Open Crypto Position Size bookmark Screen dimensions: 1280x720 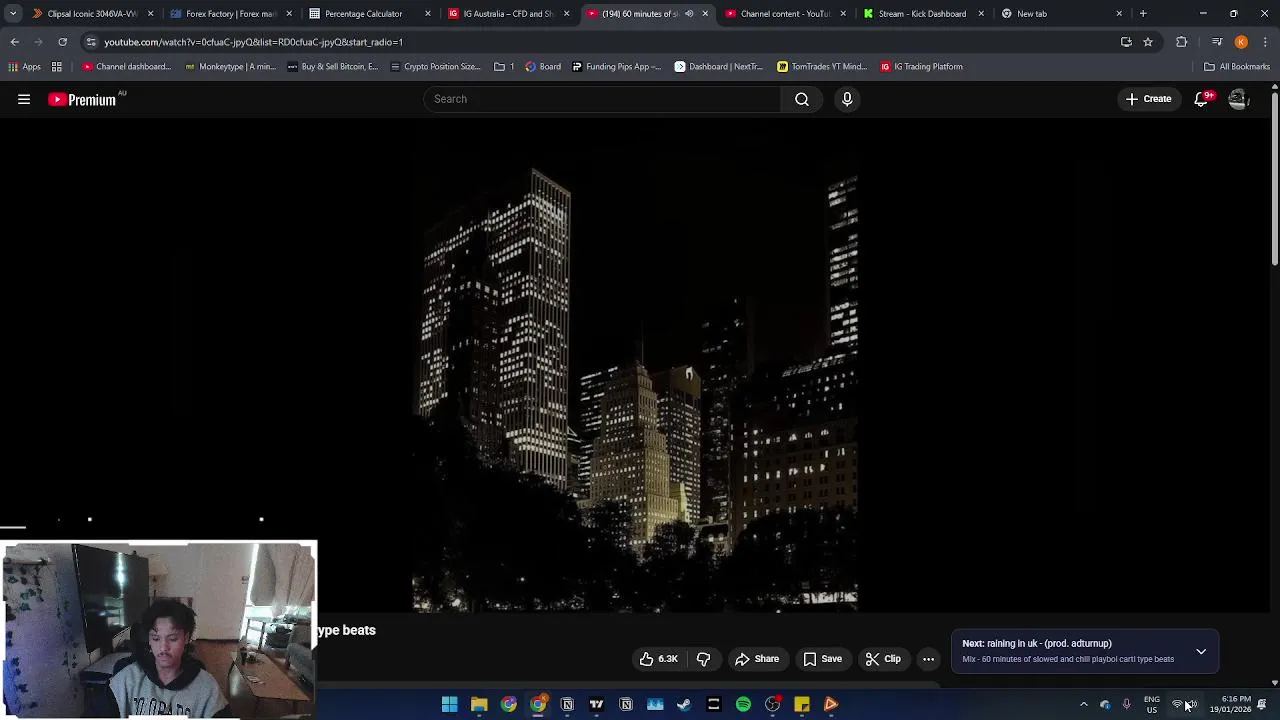point(436,67)
